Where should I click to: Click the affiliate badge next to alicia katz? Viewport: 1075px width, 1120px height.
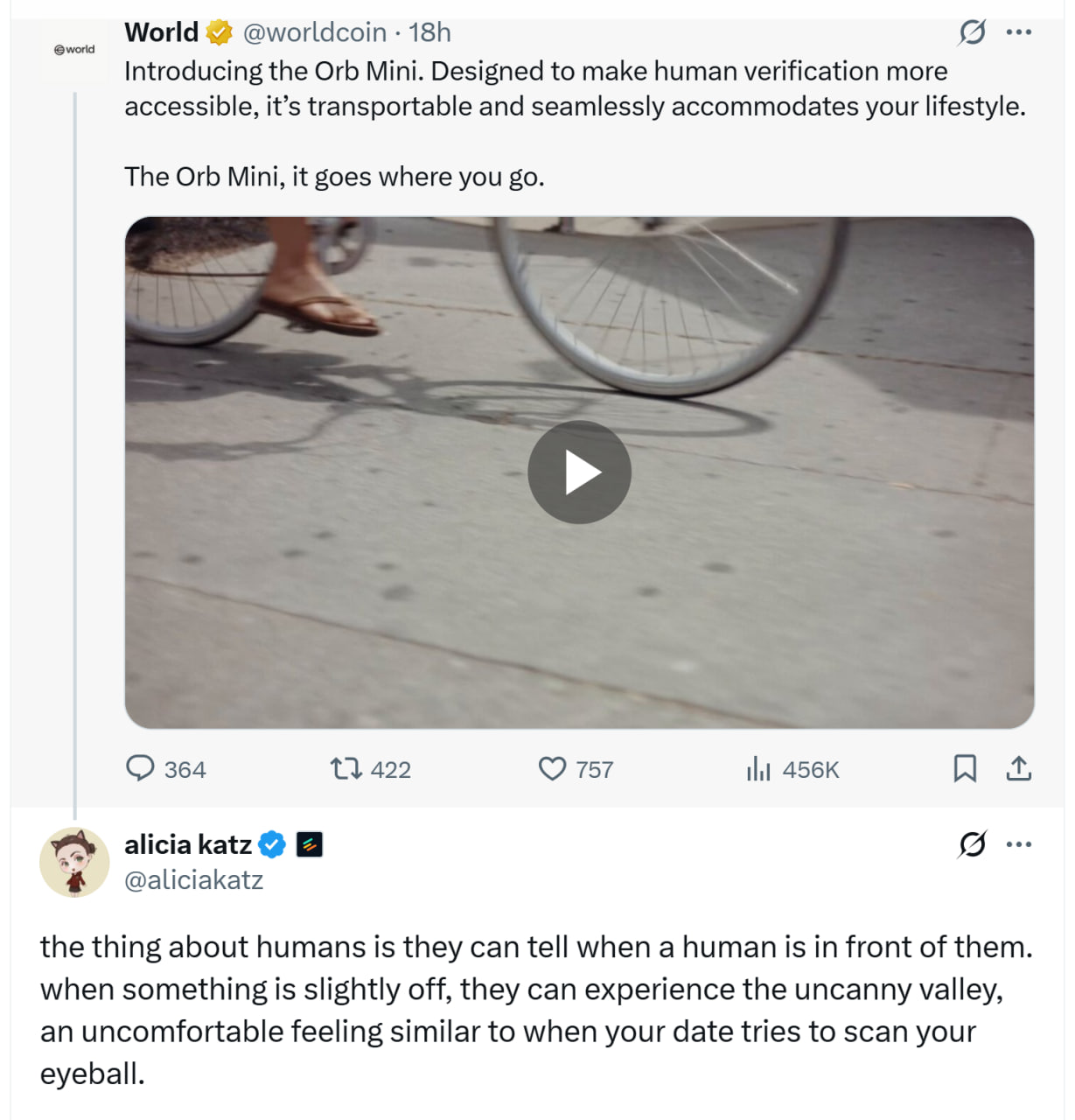(x=310, y=844)
